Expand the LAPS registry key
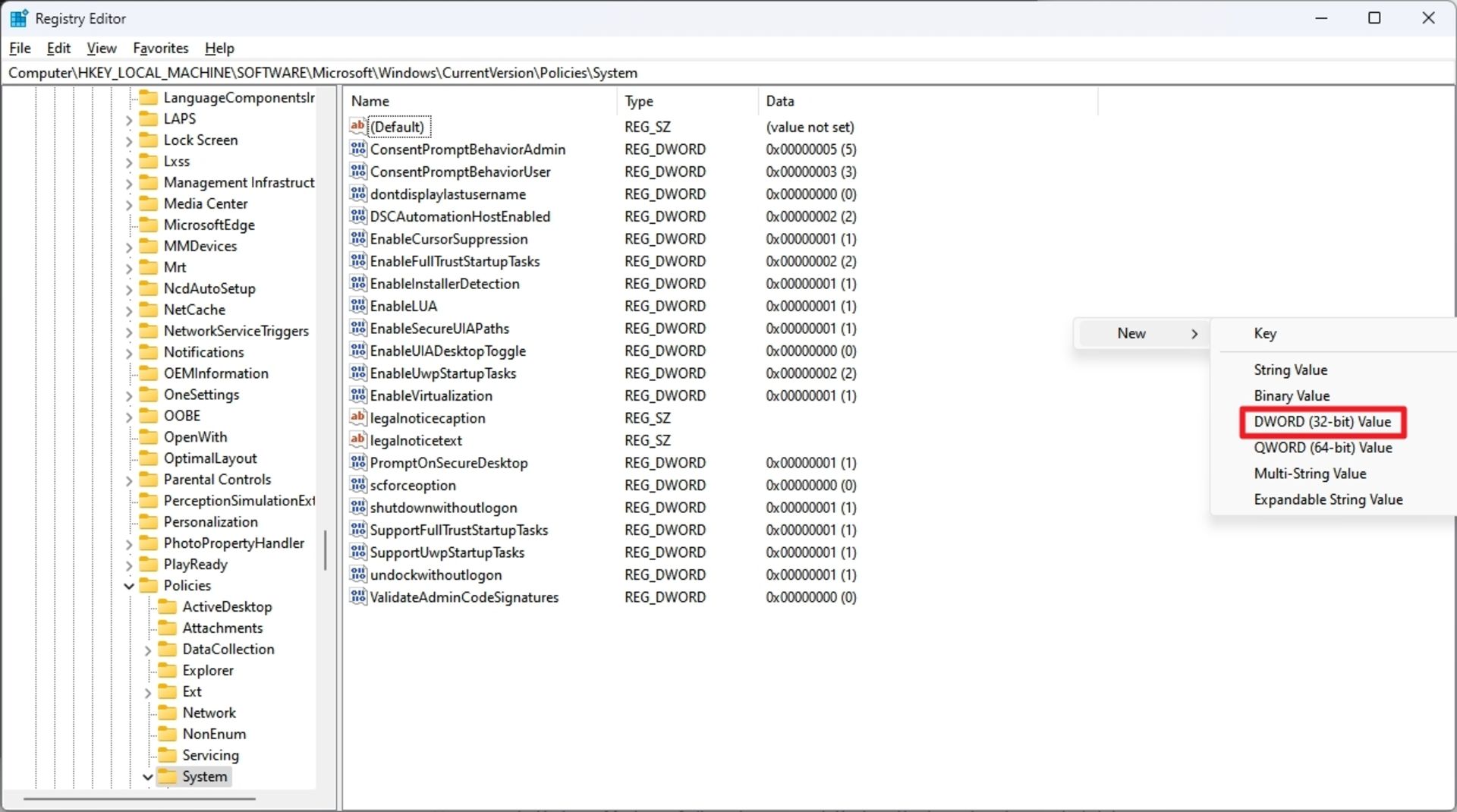1457x812 pixels. point(129,119)
